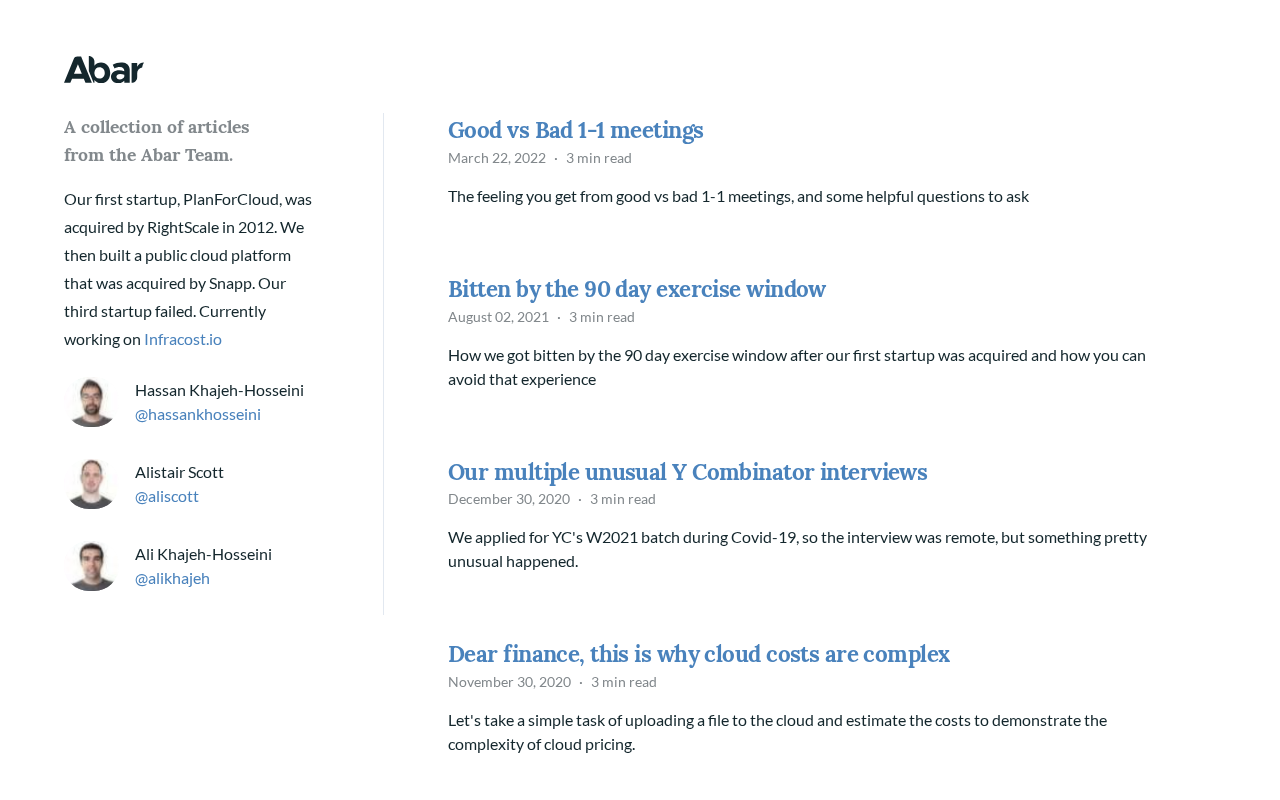
Task: Click the 1-1 meetings article summary text
Action: [x=738, y=196]
